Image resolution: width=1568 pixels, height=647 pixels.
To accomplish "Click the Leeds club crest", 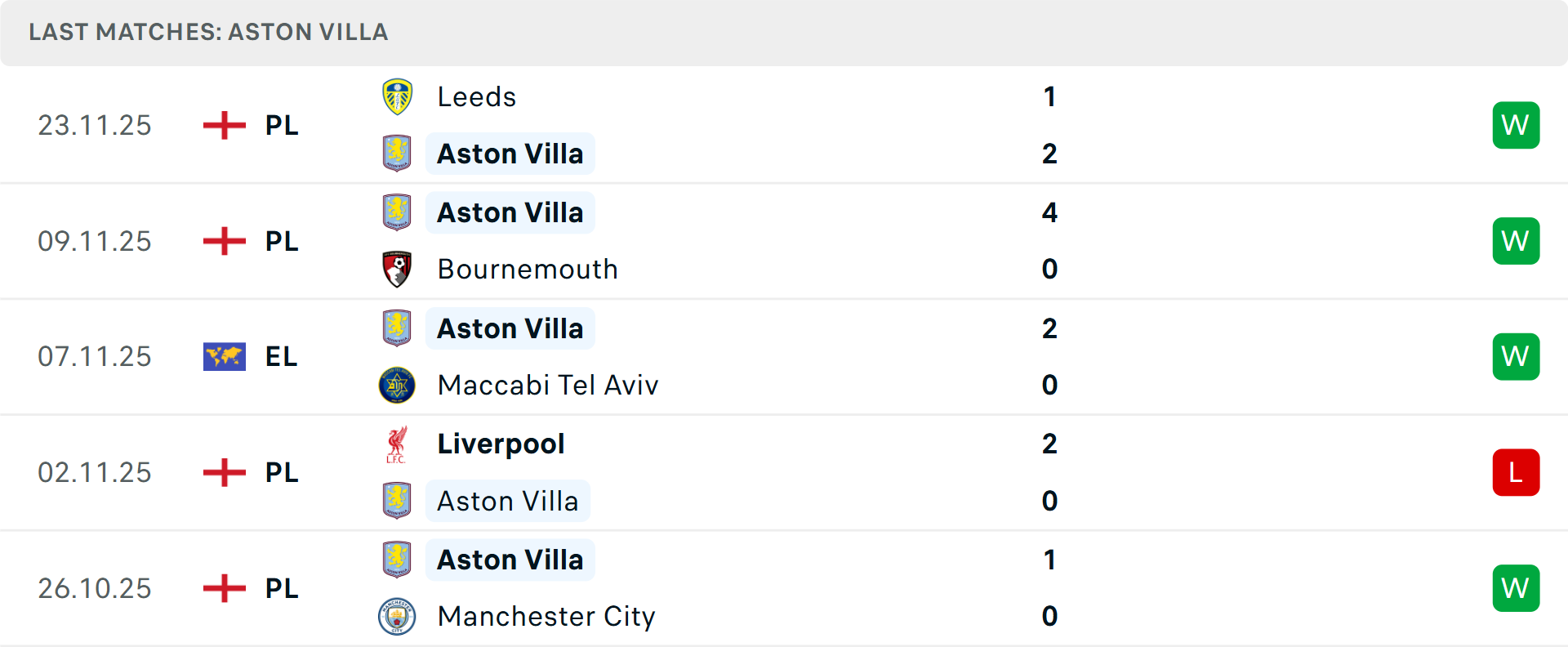I will pyautogui.click(x=397, y=96).
